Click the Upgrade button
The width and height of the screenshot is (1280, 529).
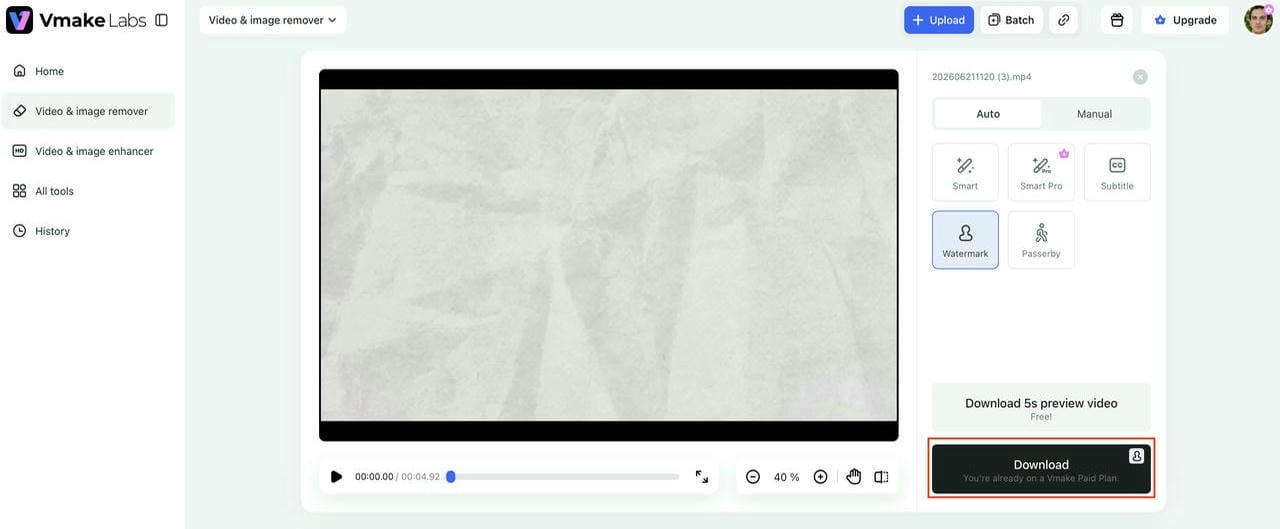(x=1185, y=20)
